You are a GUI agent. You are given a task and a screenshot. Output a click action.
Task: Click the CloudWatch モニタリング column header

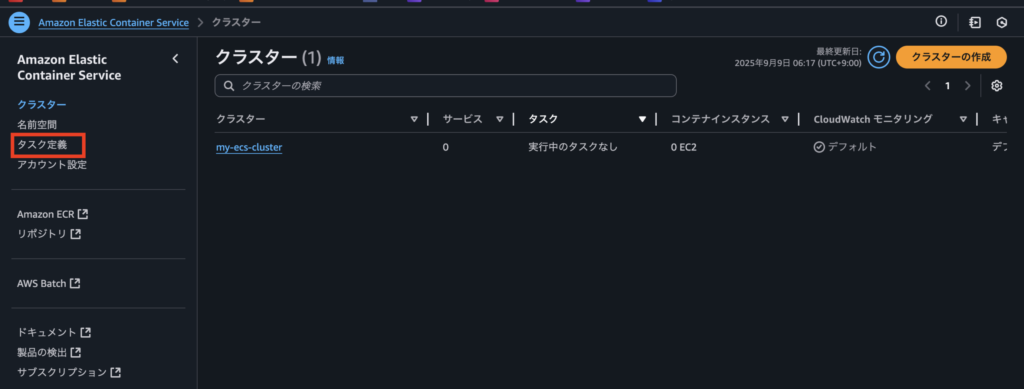point(872,119)
